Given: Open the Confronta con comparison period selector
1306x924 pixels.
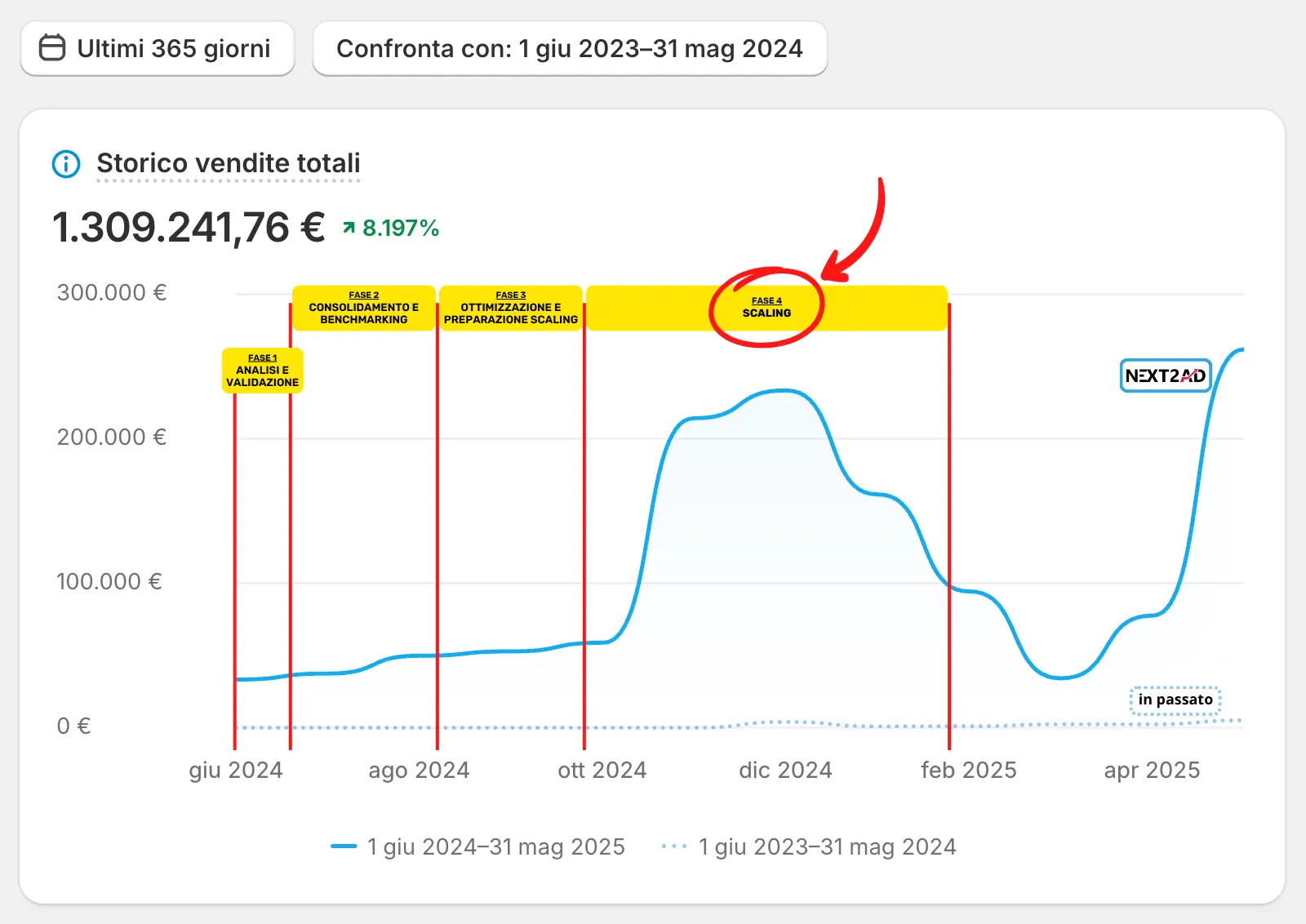Looking at the screenshot, I should coord(570,49).
